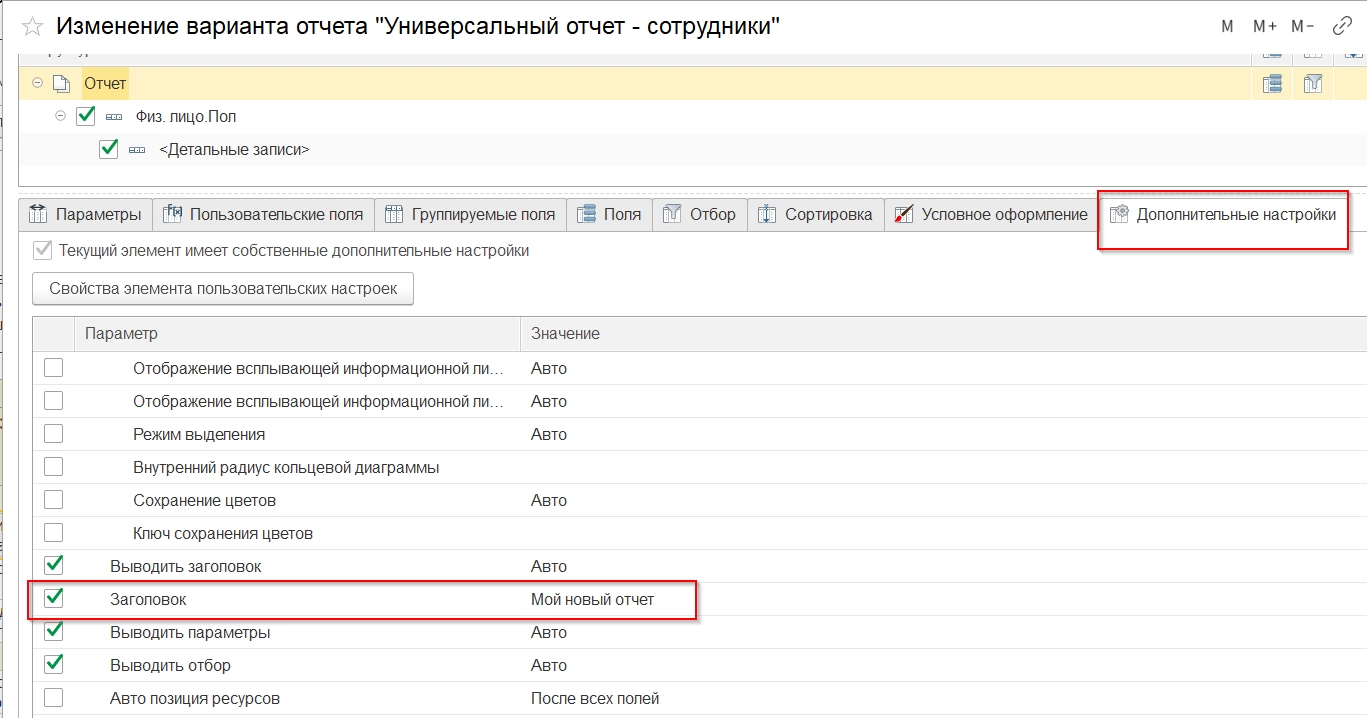Viewport: 1367px width, 718px height.
Task: Click the M memory button in the title bar
Action: click(1227, 27)
